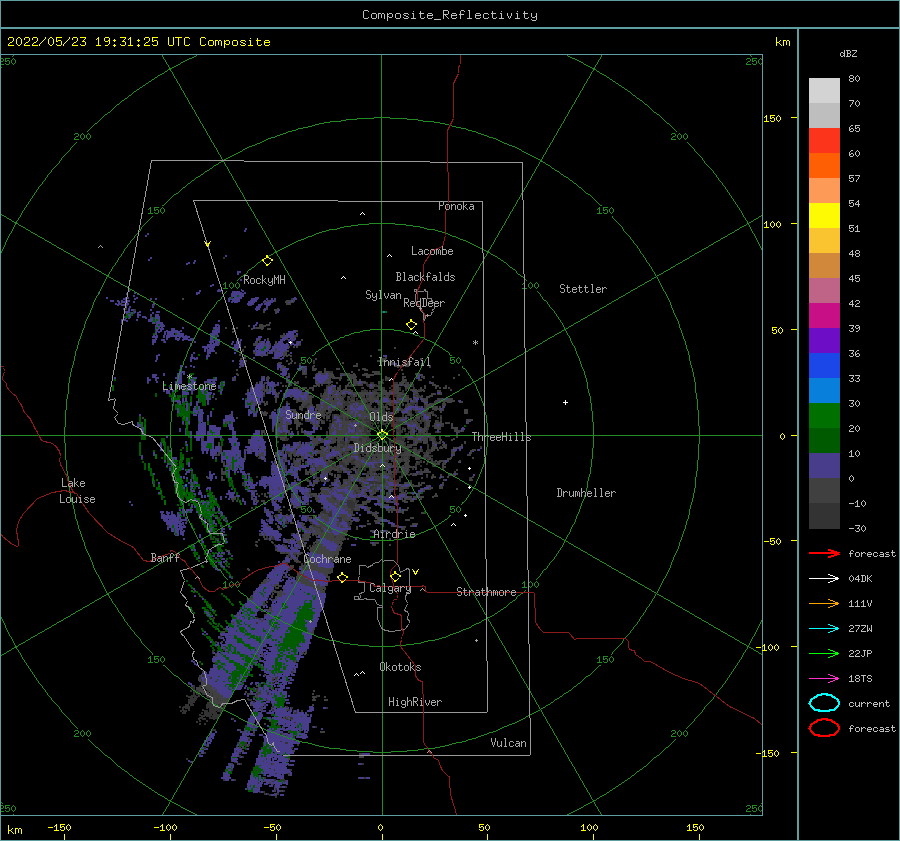Select the slate purple 0–10 dBZ swatch
This screenshot has height=841, width=900.
(824, 465)
